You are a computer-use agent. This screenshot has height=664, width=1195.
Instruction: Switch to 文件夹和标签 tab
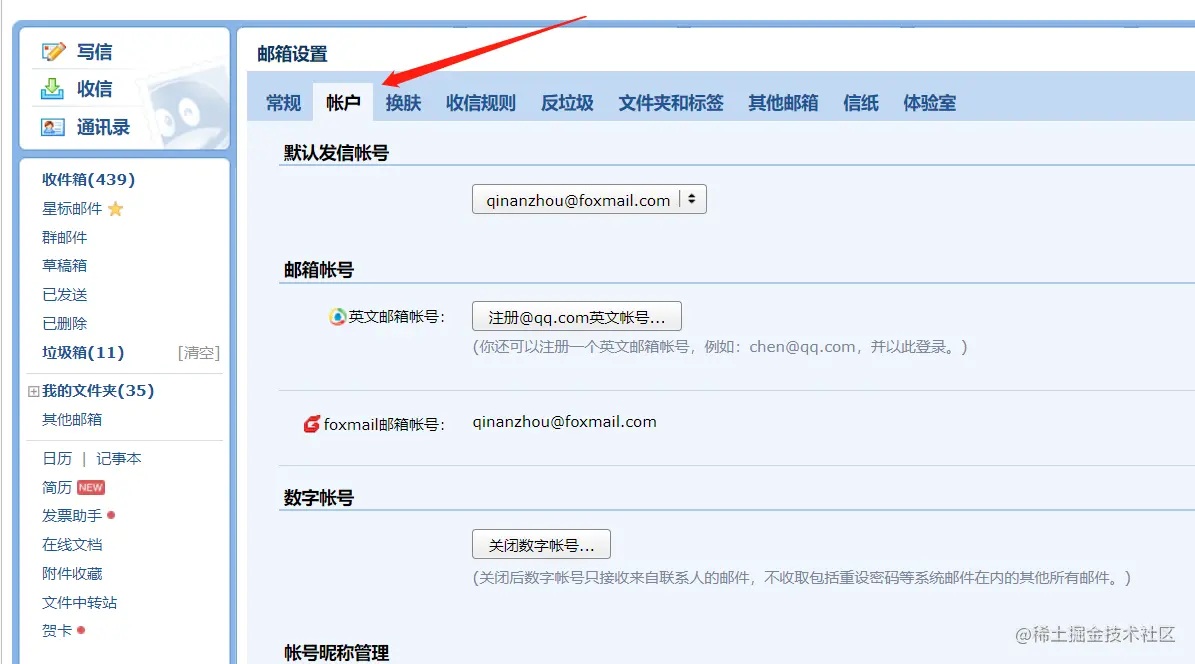tap(671, 103)
